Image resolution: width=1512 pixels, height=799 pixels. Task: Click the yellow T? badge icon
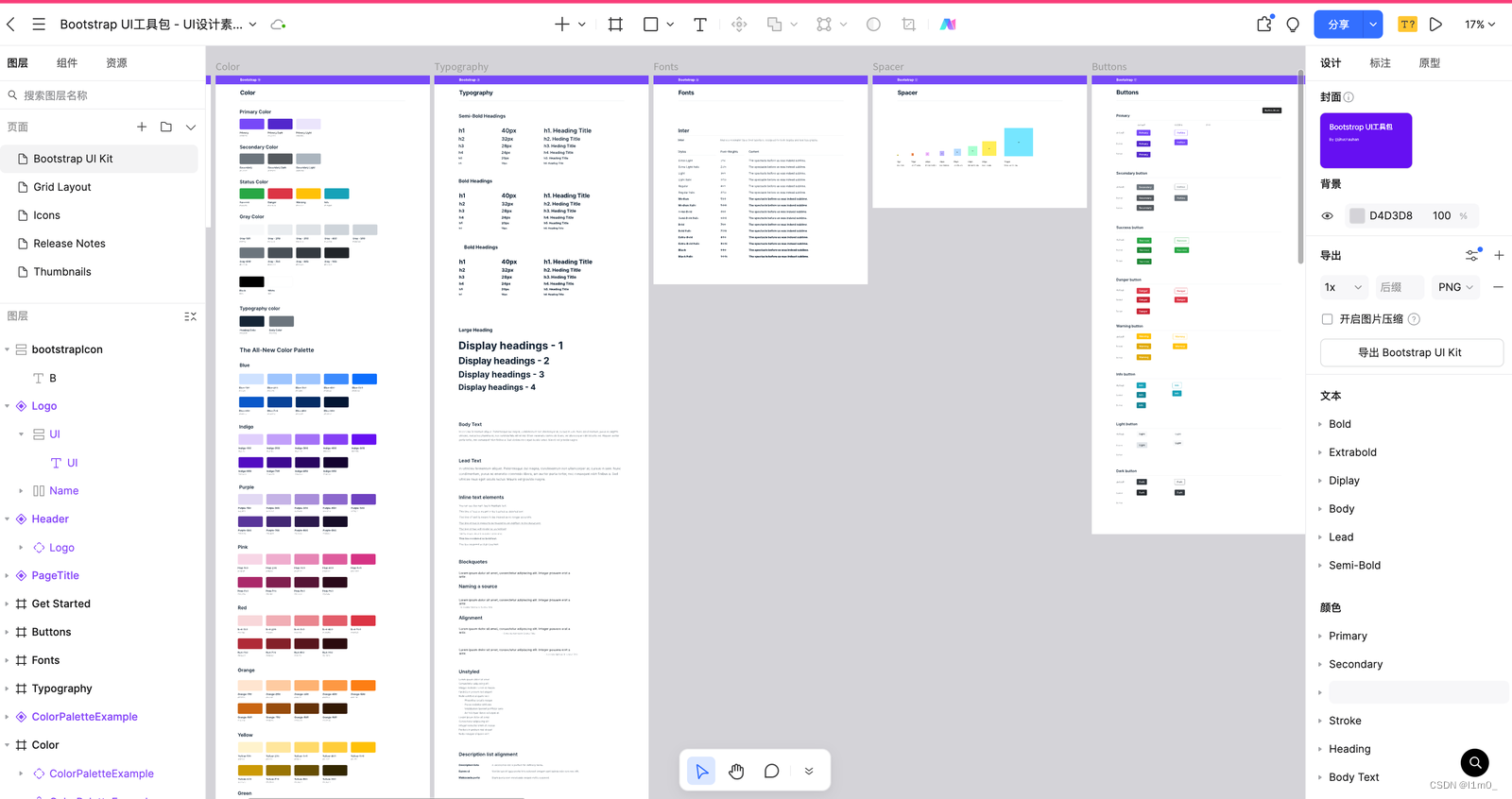point(1408,25)
